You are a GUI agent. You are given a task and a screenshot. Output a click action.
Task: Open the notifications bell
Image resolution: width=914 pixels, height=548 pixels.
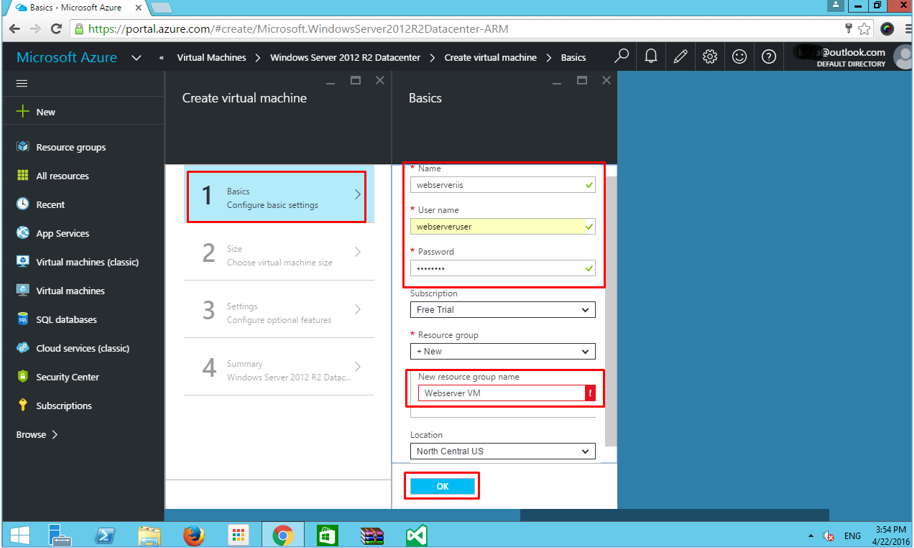[651, 57]
